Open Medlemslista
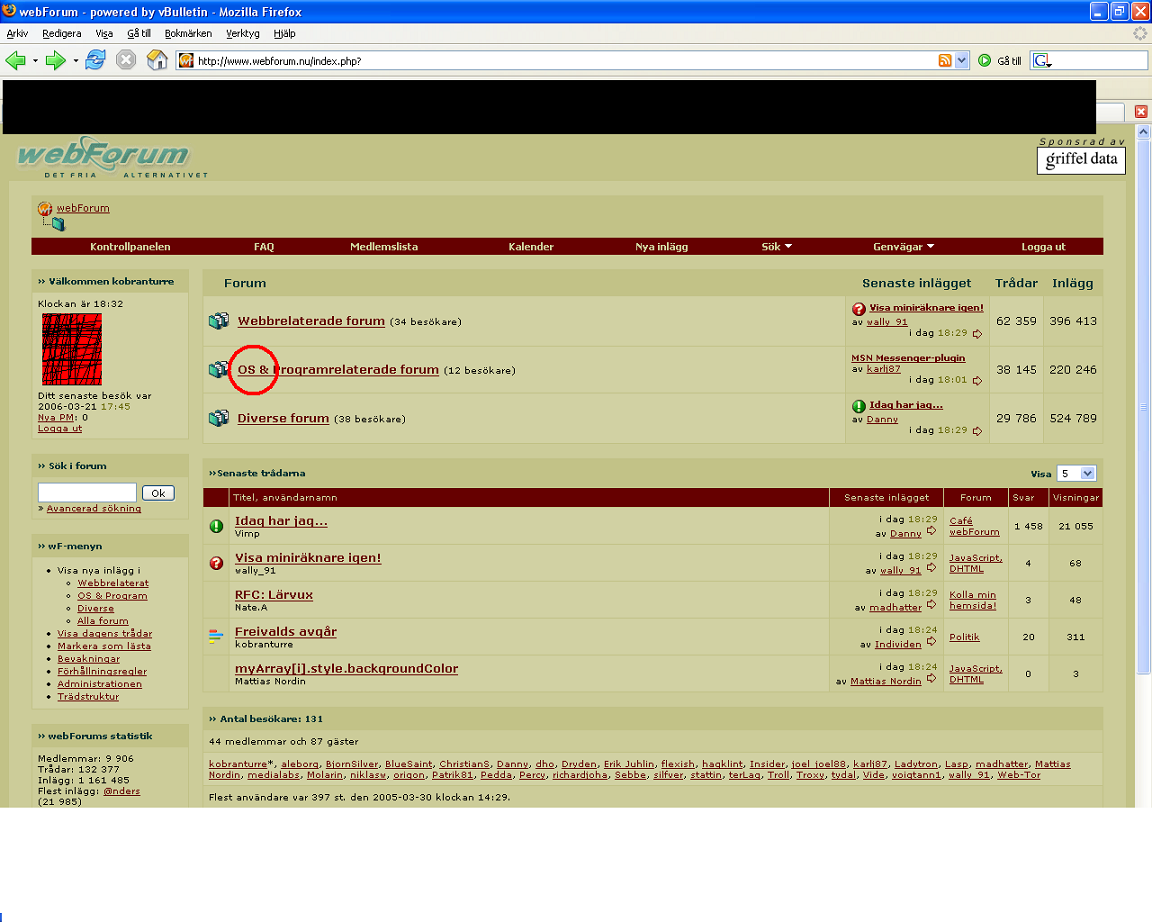Image resolution: width=1152 pixels, height=922 pixels. [x=384, y=247]
